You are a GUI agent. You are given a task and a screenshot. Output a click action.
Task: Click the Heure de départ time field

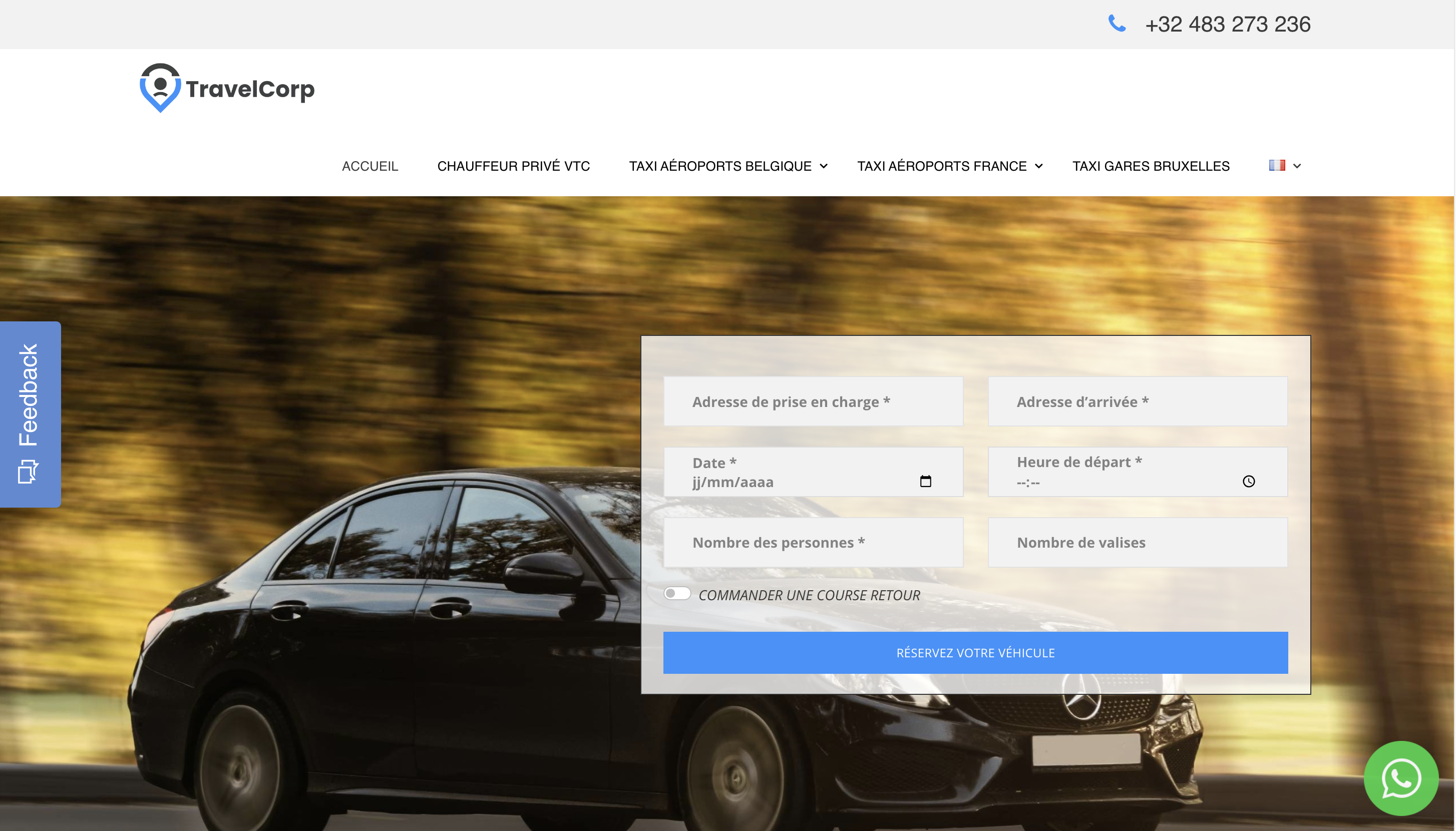point(1138,472)
